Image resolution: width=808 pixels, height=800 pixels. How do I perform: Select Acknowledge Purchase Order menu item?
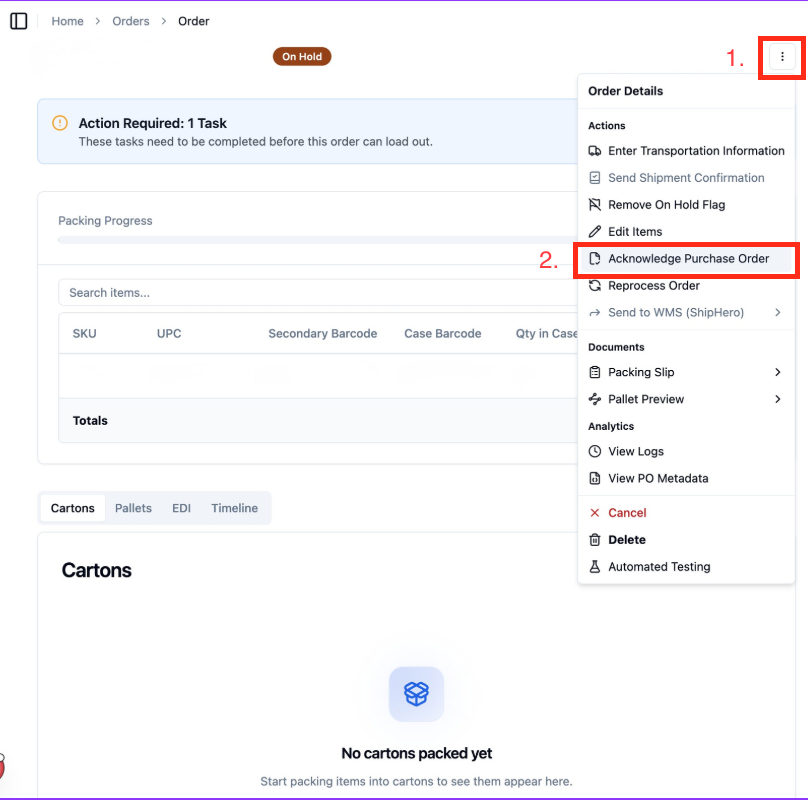point(686,259)
